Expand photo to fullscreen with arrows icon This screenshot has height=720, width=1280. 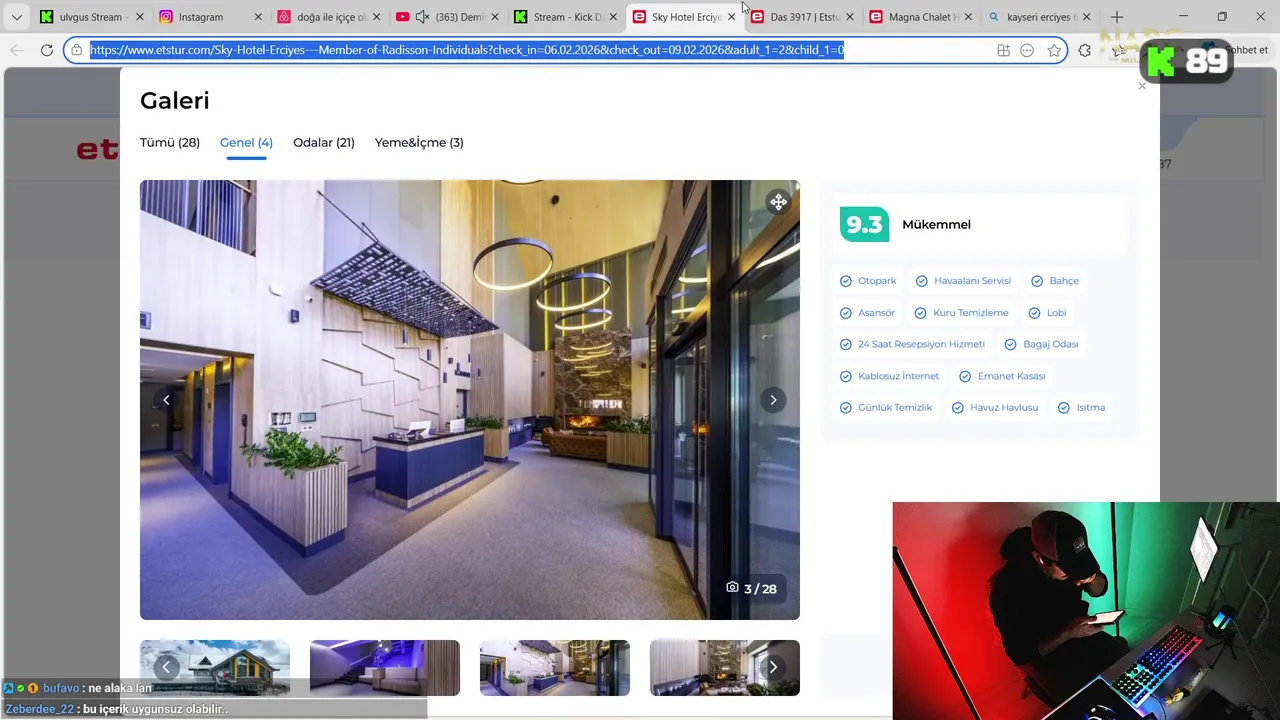pos(778,202)
